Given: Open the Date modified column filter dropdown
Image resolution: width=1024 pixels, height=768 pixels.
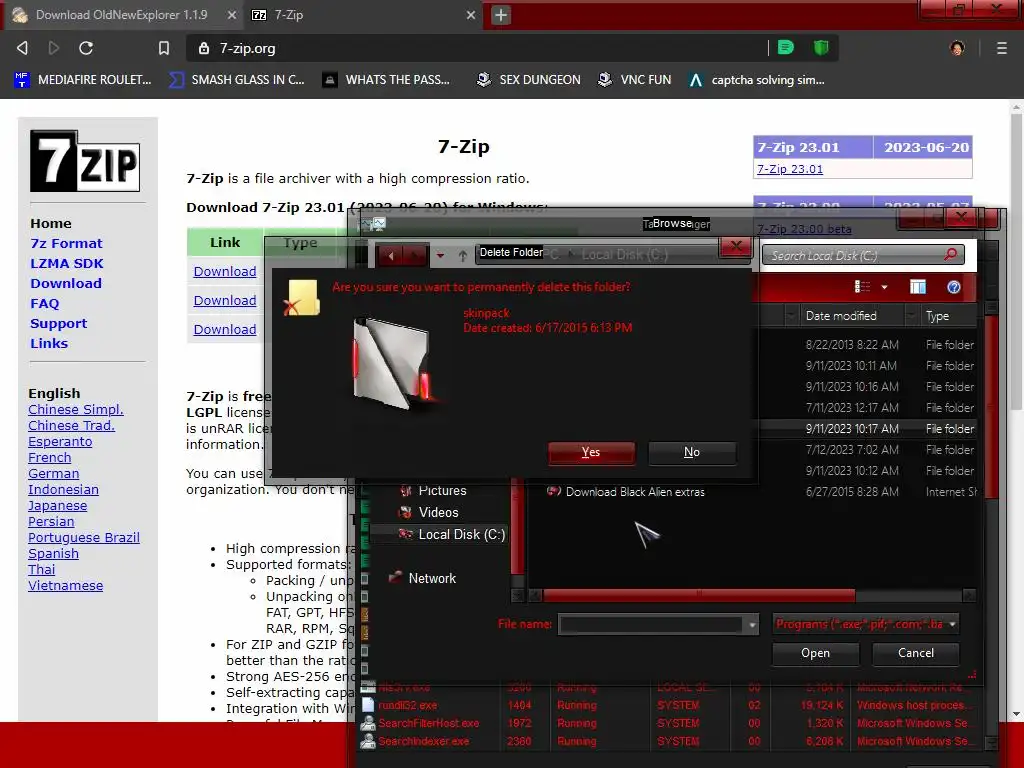Looking at the screenshot, I should [910, 316].
